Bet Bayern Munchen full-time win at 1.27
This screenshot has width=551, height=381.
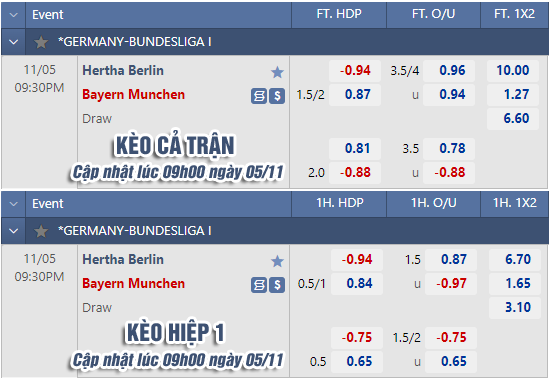[x=513, y=95]
